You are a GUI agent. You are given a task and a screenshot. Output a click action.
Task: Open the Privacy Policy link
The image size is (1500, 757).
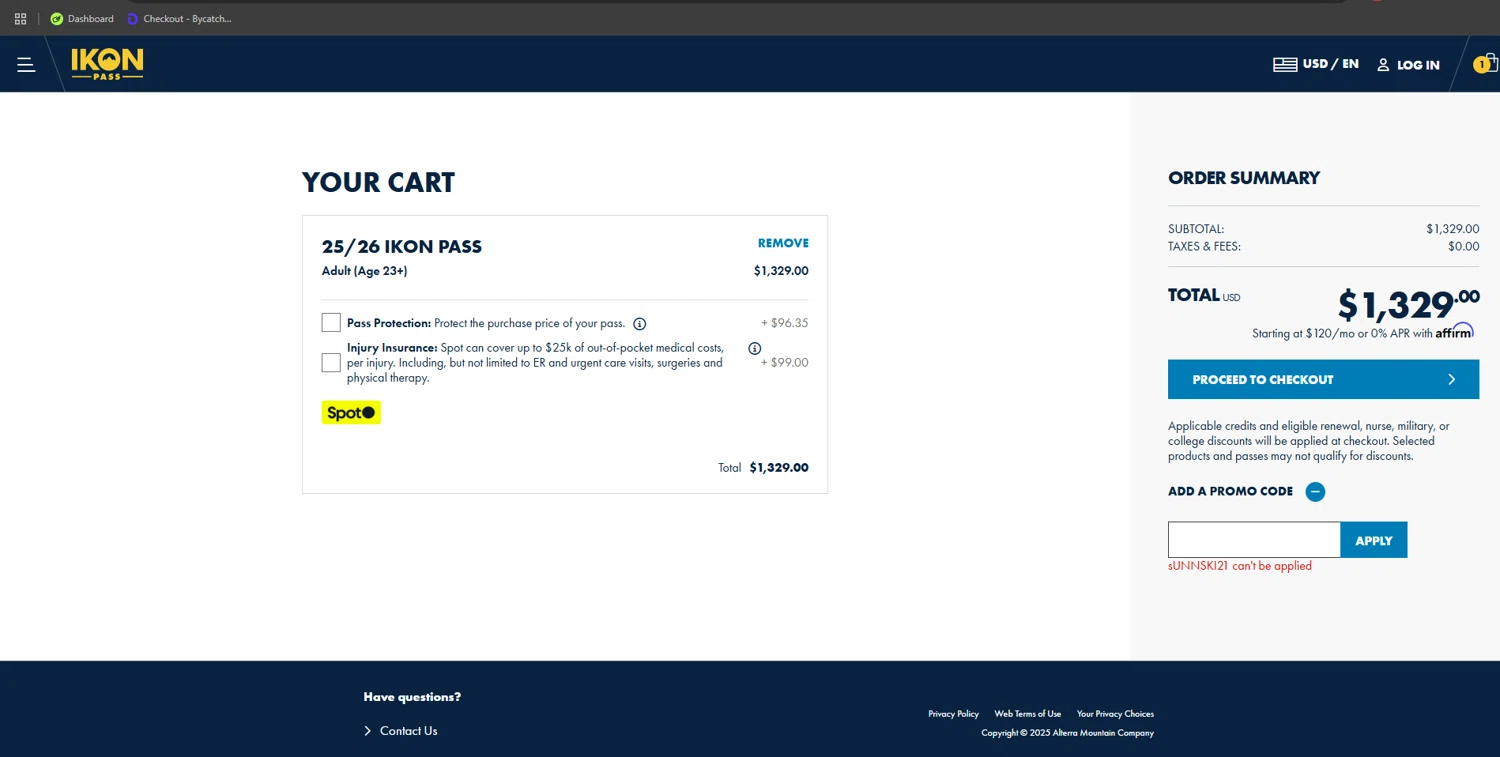pyautogui.click(x=953, y=714)
